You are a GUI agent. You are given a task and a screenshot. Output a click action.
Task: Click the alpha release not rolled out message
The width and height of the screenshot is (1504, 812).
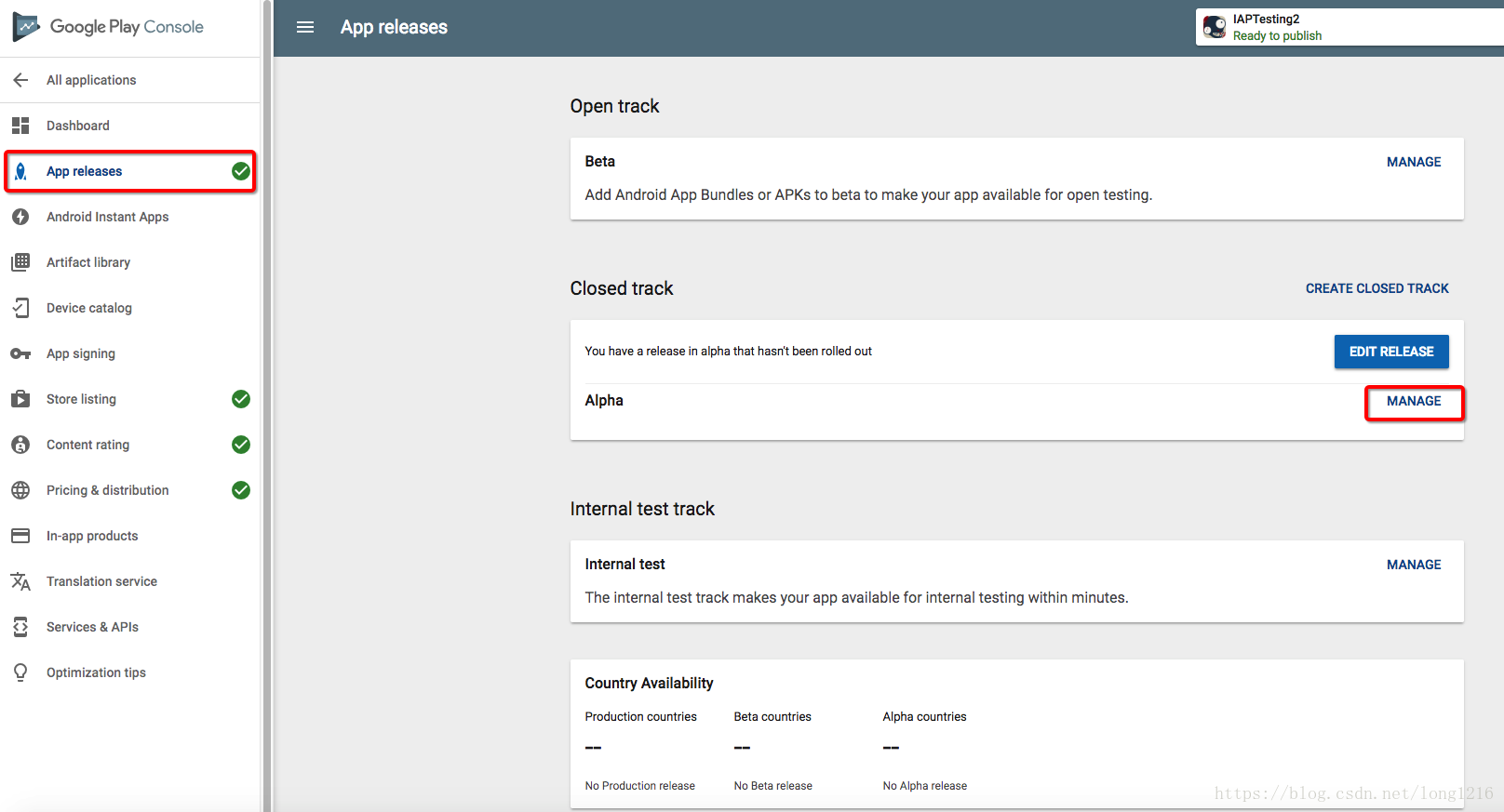(728, 351)
